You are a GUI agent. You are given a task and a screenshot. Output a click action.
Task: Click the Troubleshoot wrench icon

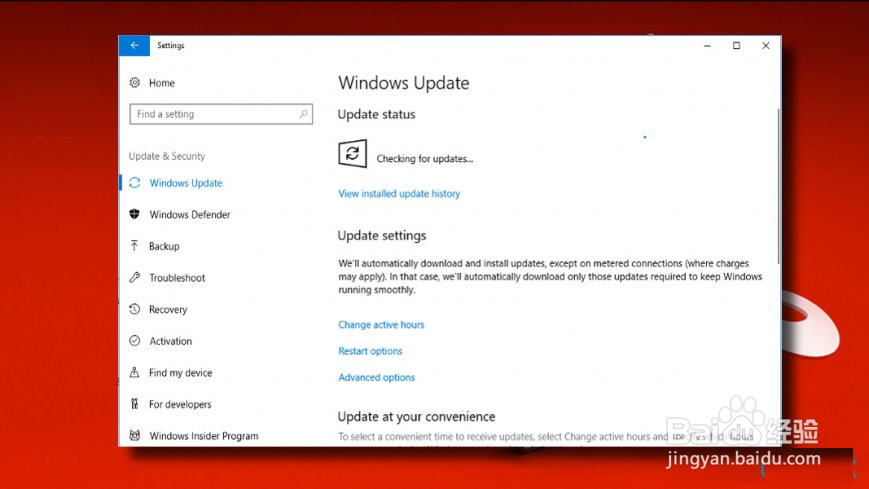coord(135,277)
